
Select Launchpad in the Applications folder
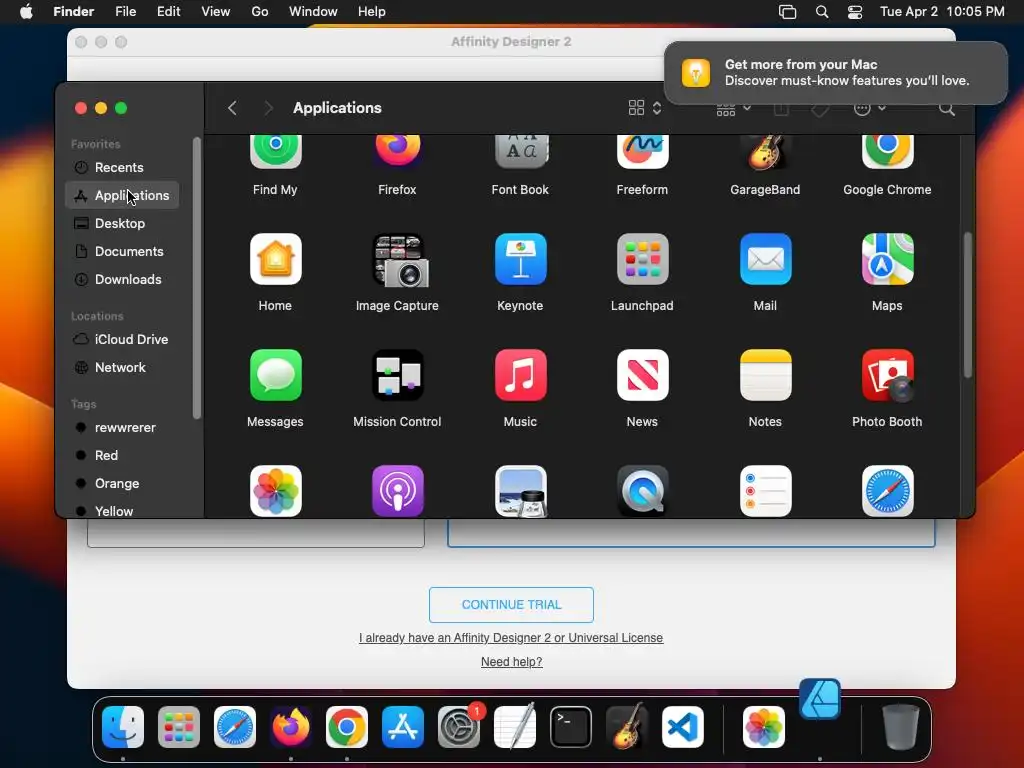(643, 259)
